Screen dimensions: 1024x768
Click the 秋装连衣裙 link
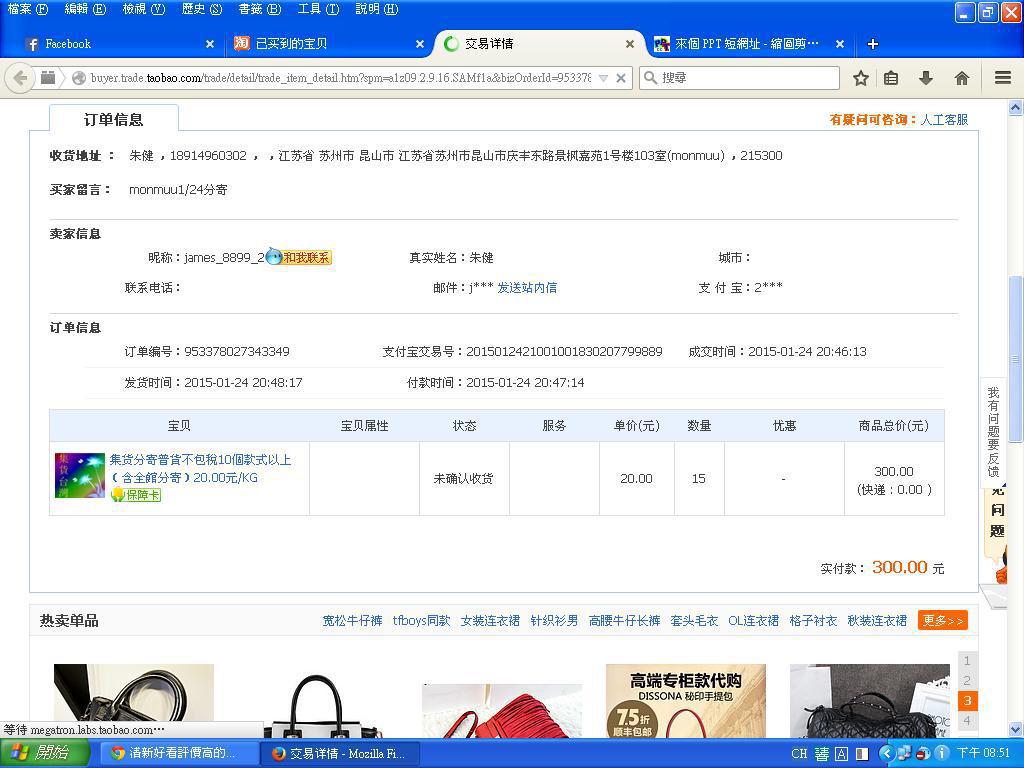[876, 620]
